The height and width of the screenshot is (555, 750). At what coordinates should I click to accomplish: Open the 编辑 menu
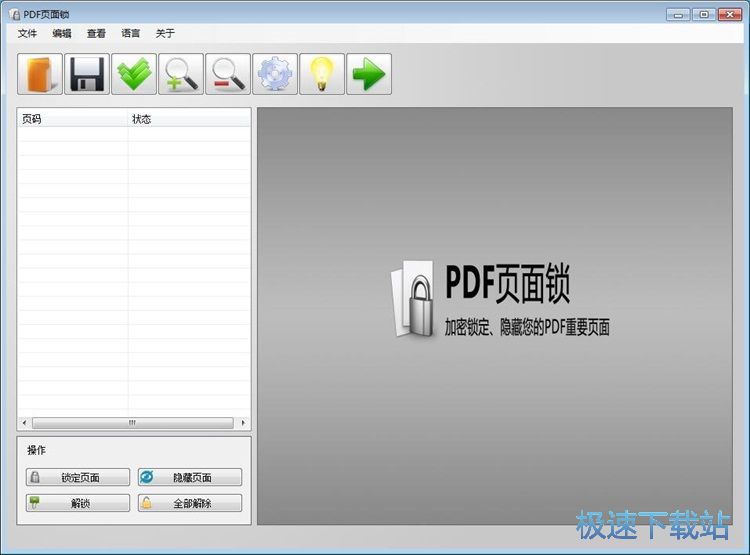pos(62,33)
